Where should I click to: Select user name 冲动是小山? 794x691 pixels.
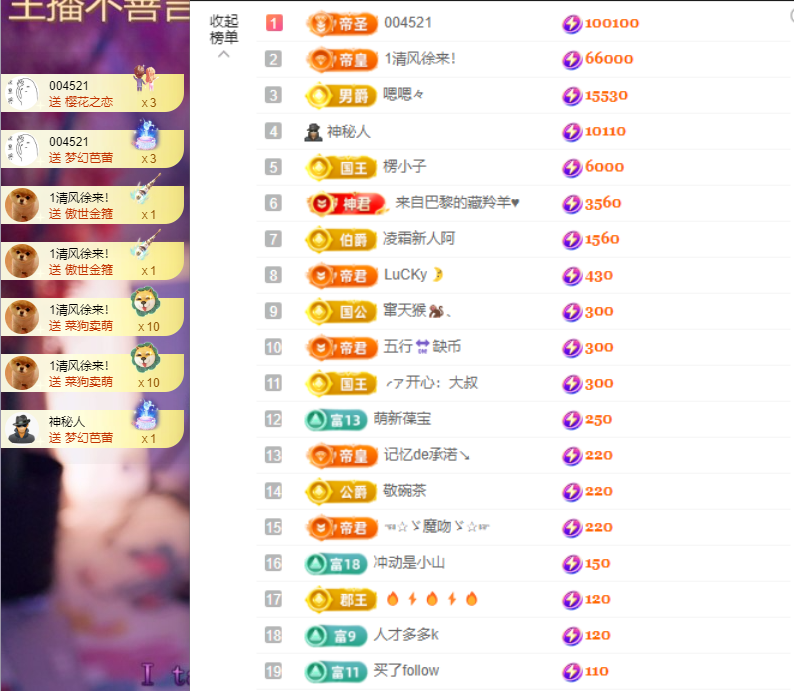[409, 562]
